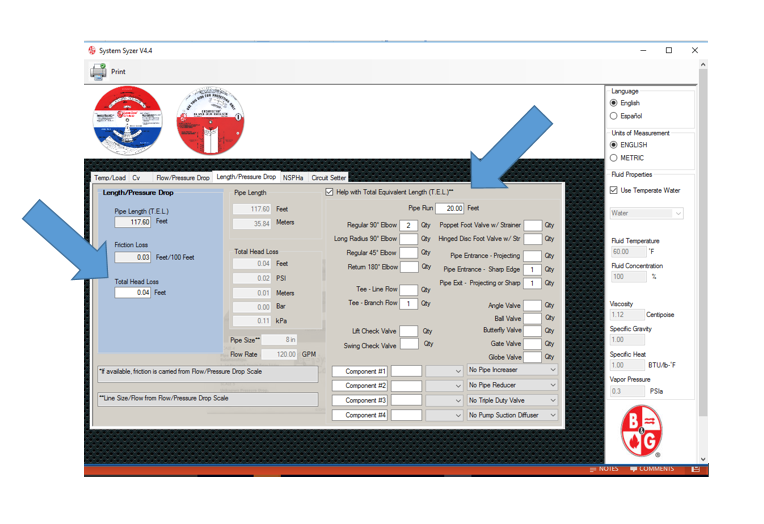Screen dimensions: 764x524
Task: Toggle Help with Total Equivalent Length checkbox
Action: 329,192
